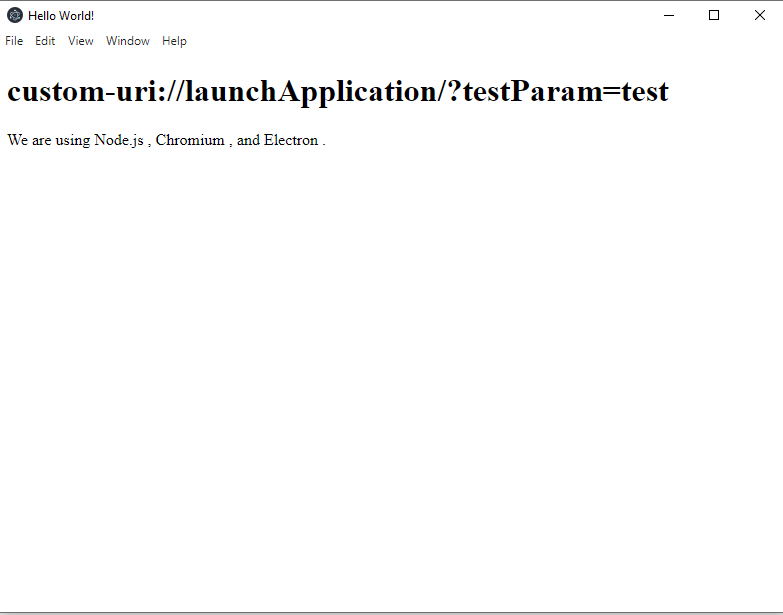Open the View menu
The width and height of the screenshot is (783, 615).
(x=80, y=41)
